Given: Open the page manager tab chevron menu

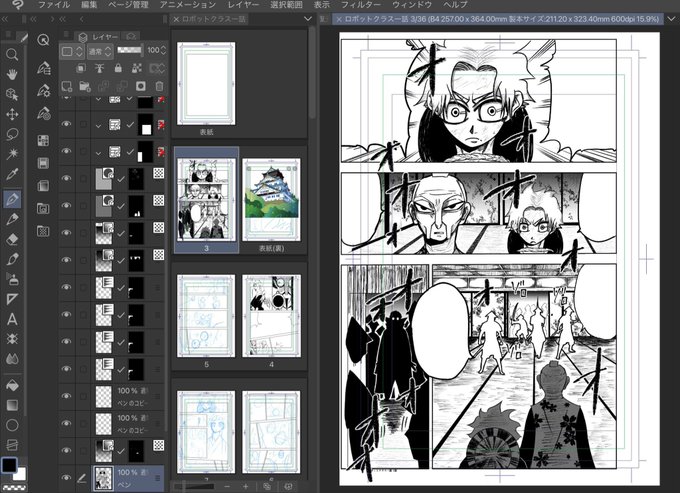Looking at the screenshot, I should (308, 19).
